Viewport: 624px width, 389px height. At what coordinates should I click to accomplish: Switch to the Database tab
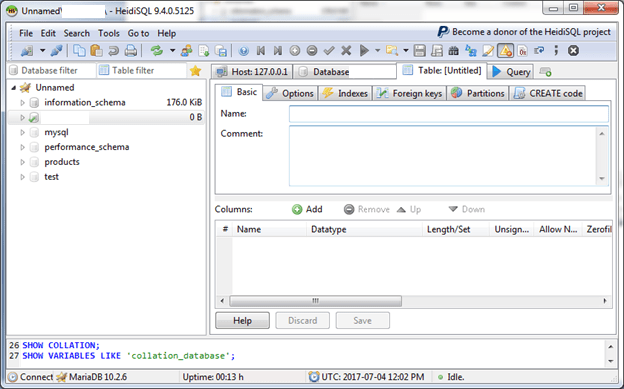345,72
